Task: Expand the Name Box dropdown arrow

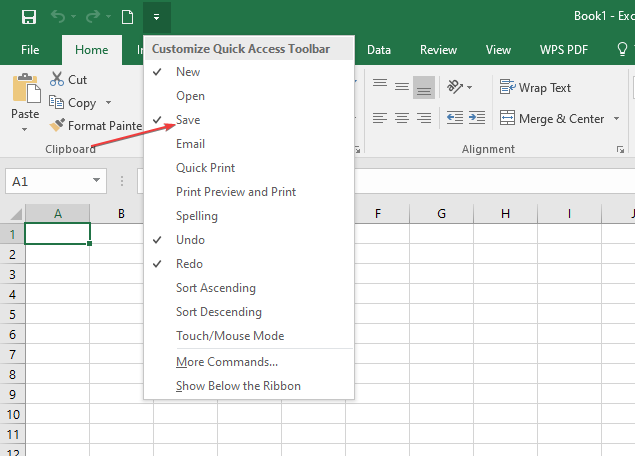Action: 97,181
